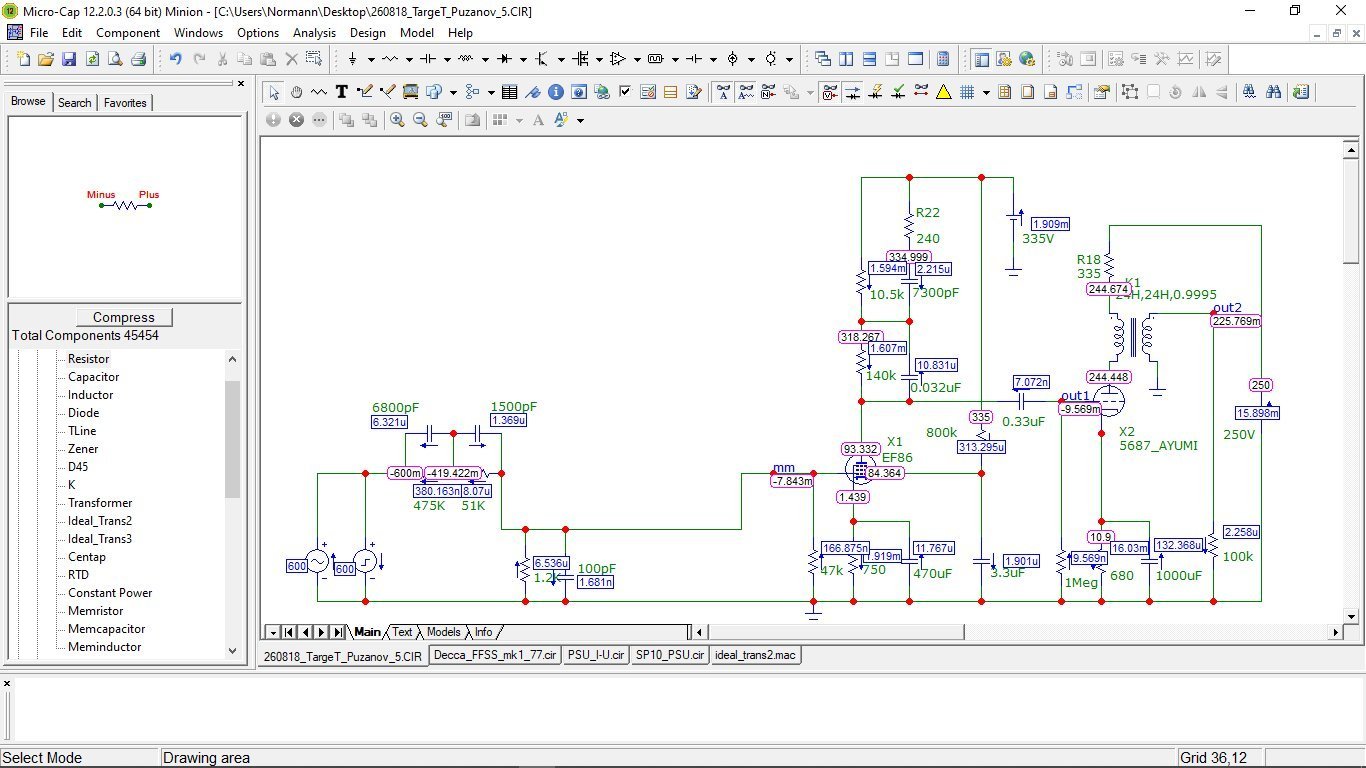1366x768 pixels.
Task: Click the checkbox icon in drawing toolbar
Action: (625, 92)
